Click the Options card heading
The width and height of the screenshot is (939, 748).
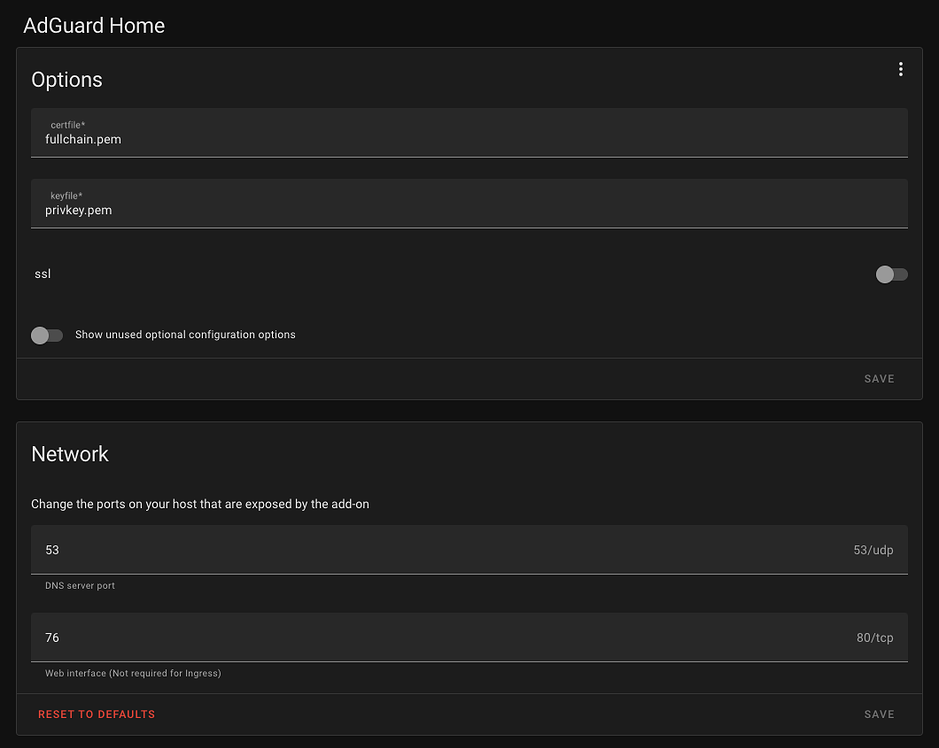coord(66,79)
